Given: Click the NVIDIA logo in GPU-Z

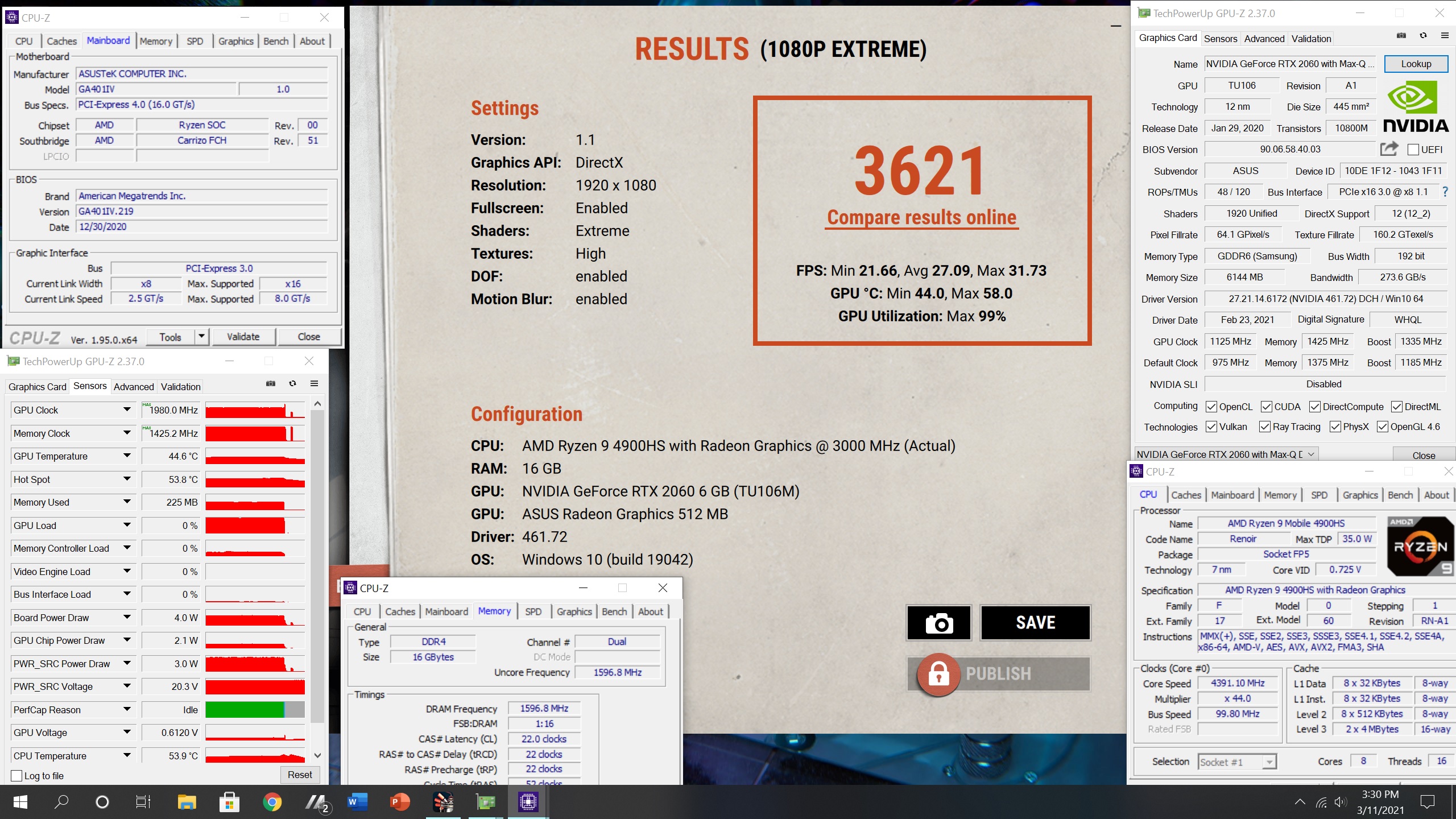Looking at the screenshot, I should pyautogui.click(x=1416, y=107).
